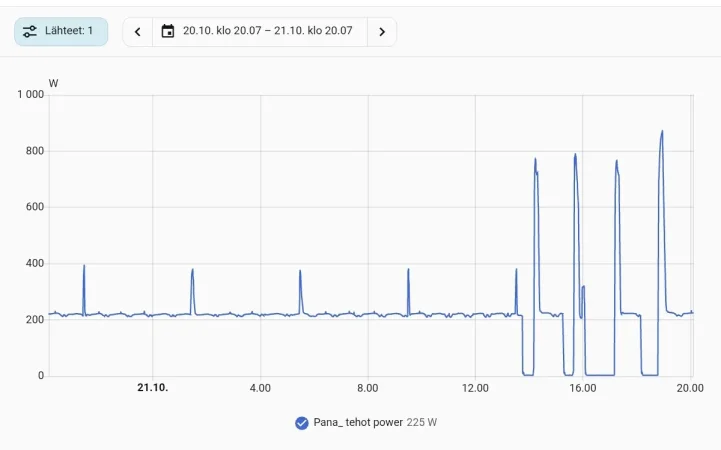
Task: Click the 4.00 time axis label
Action: 260,388
